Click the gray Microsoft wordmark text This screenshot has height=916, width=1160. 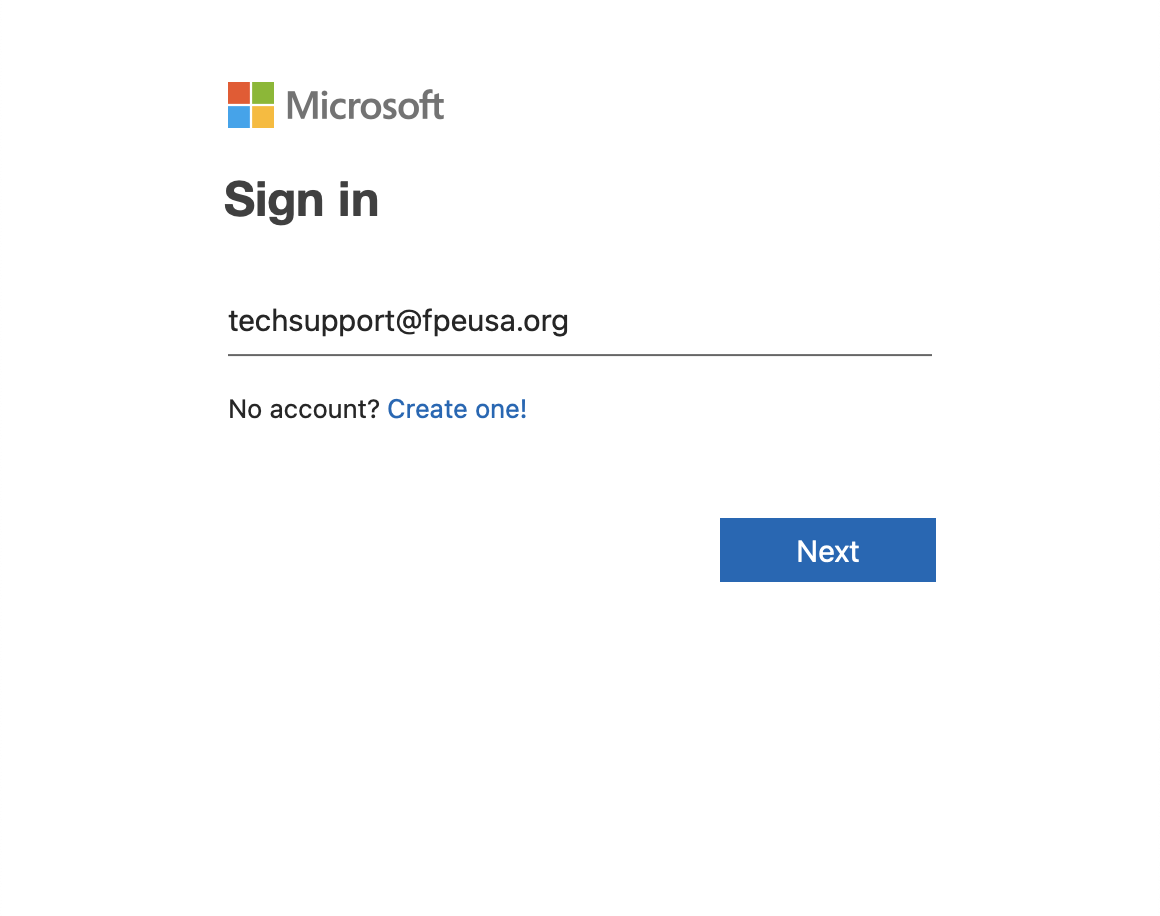(x=365, y=105)
